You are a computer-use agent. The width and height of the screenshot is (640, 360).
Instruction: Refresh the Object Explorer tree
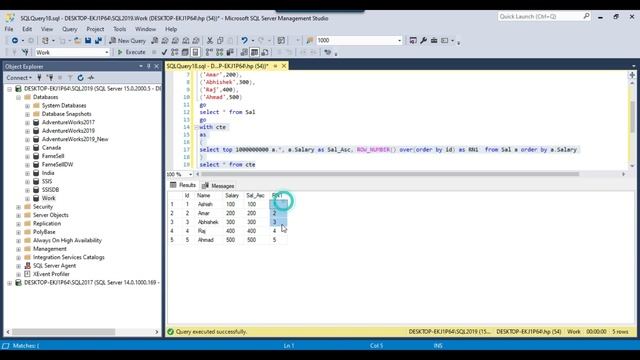click(x=80, y=78)
